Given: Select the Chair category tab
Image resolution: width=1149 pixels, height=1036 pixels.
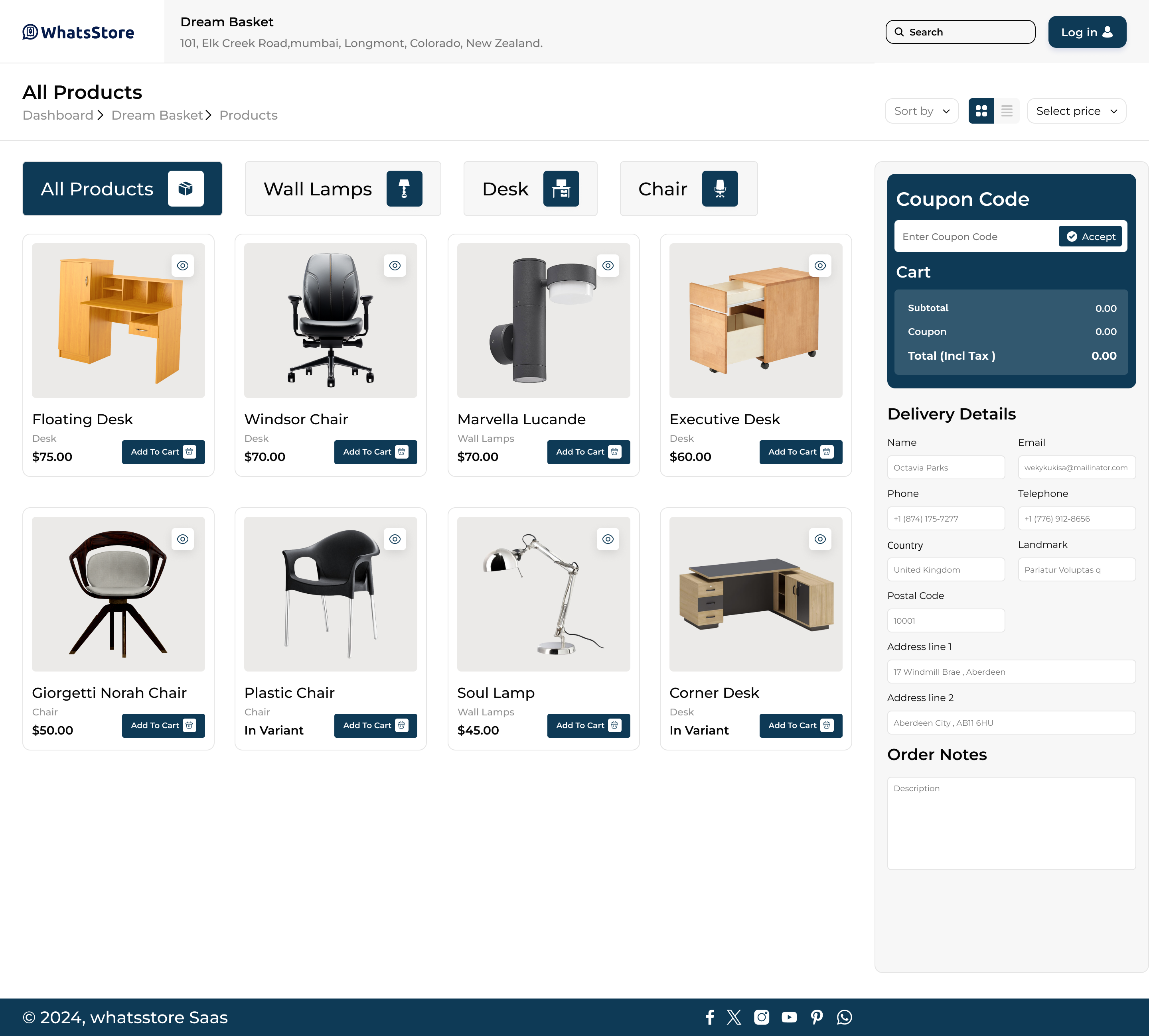Looking at the screenshot, I should (688, 189).
